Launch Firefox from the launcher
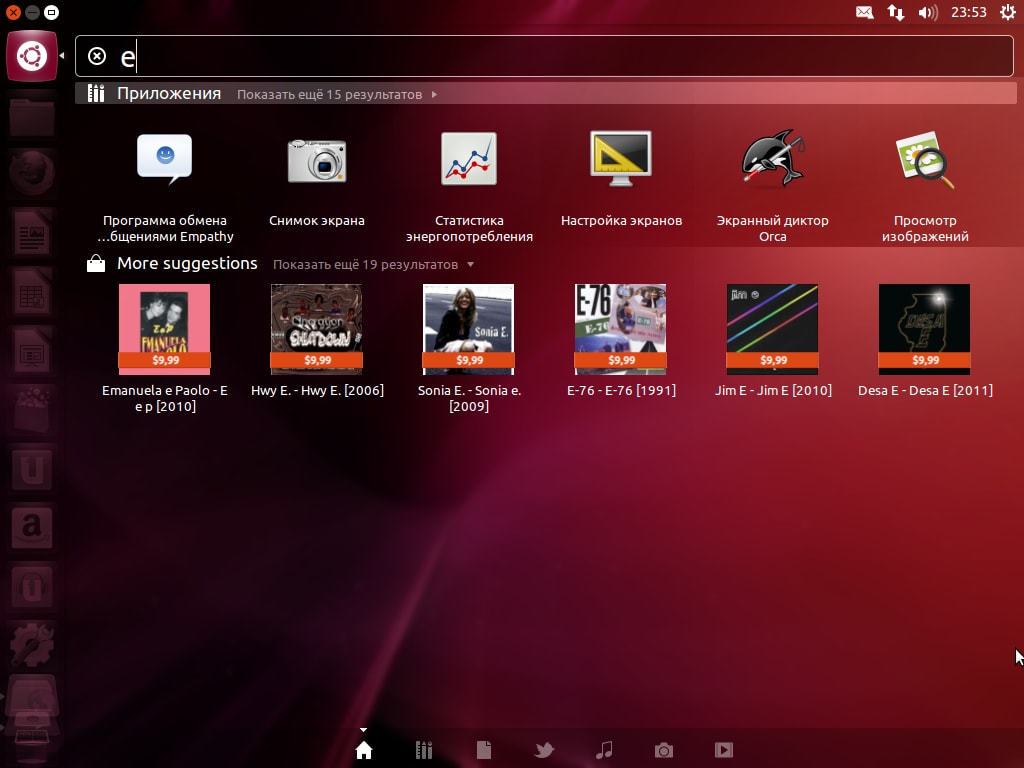Screen dimensions: 1024x768 31,172
